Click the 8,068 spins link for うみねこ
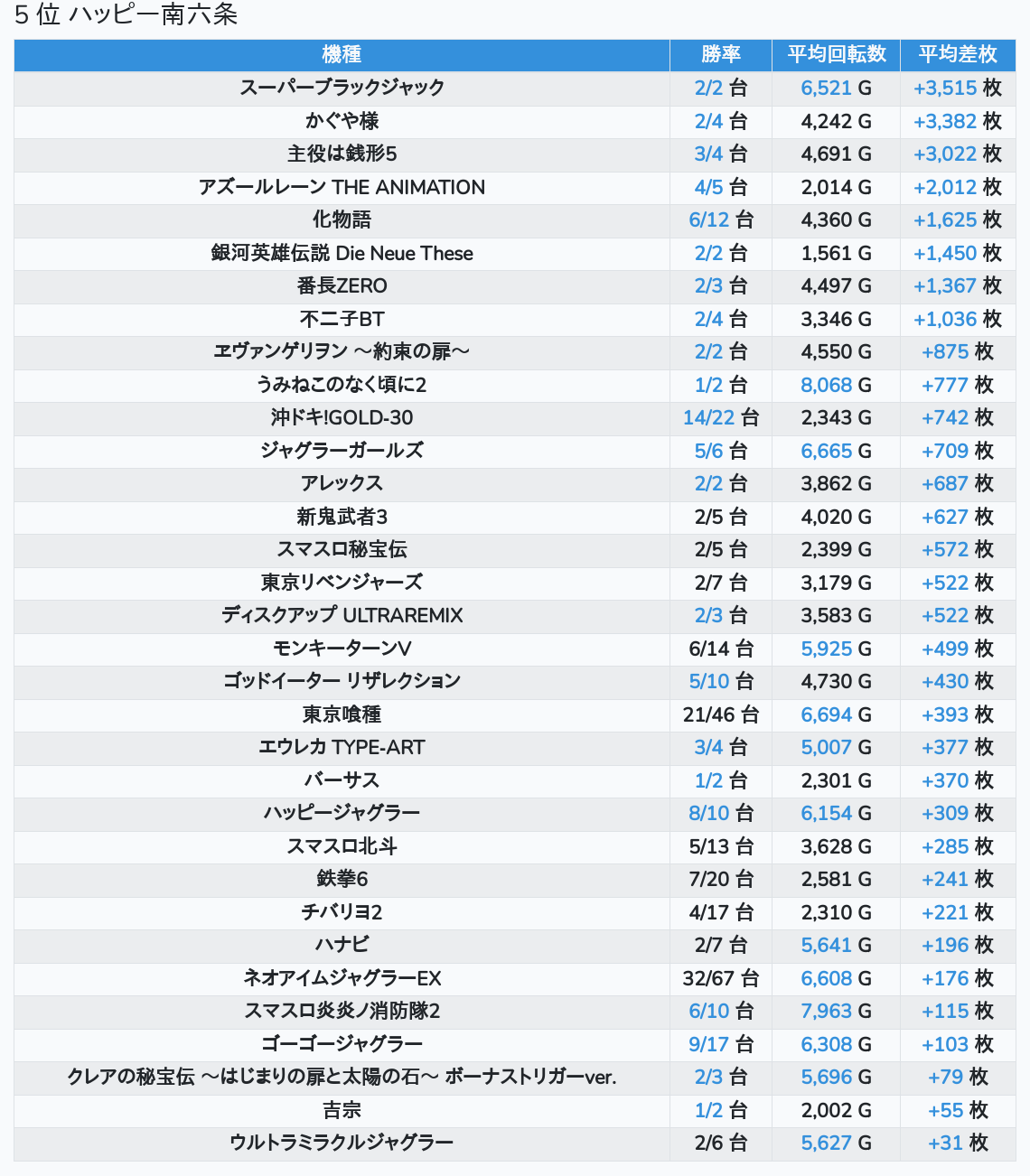The height and width of the screenshot is (1176, 1030). tap(826, 386)
